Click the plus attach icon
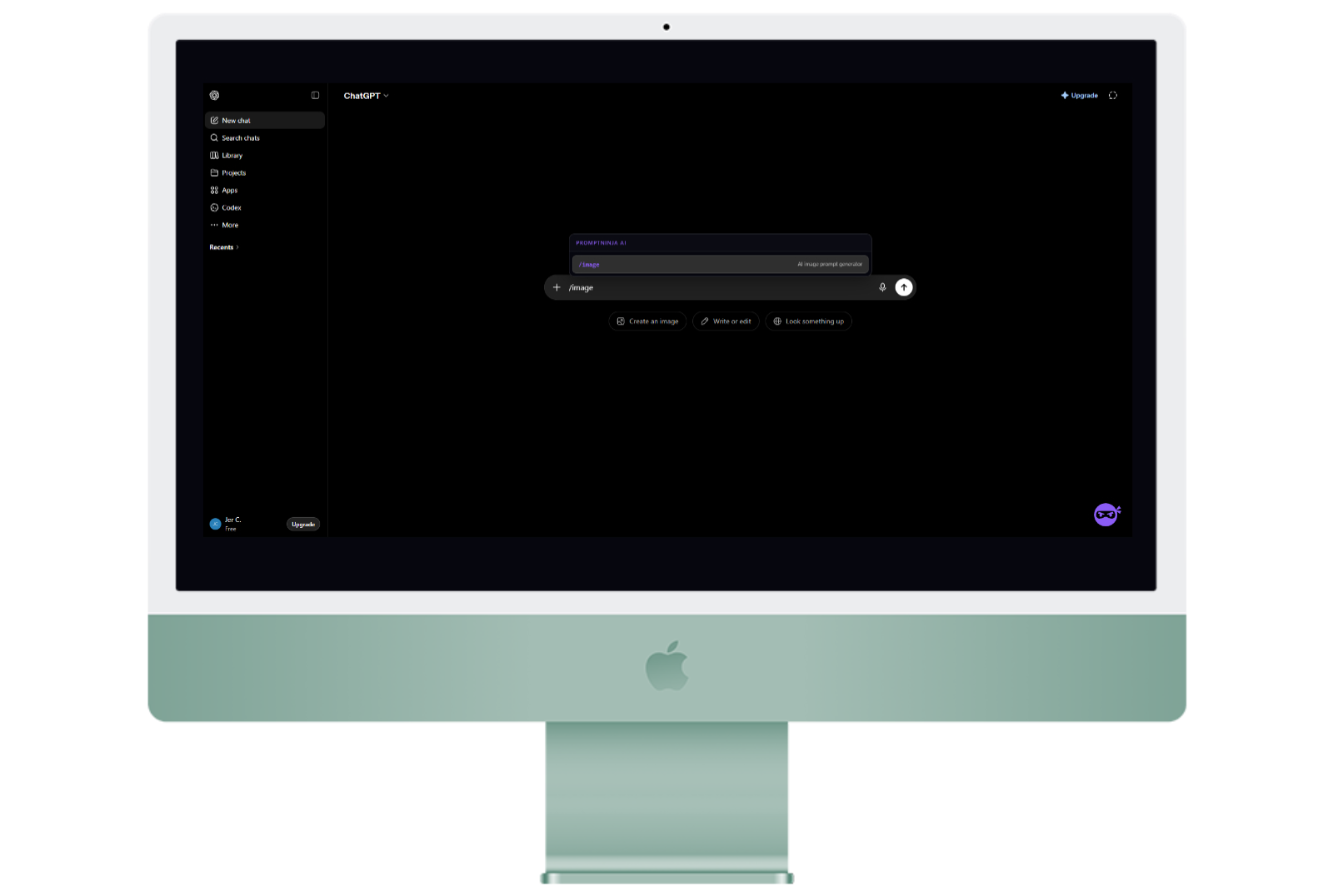 pyautogui.click(x=557, y=287)
